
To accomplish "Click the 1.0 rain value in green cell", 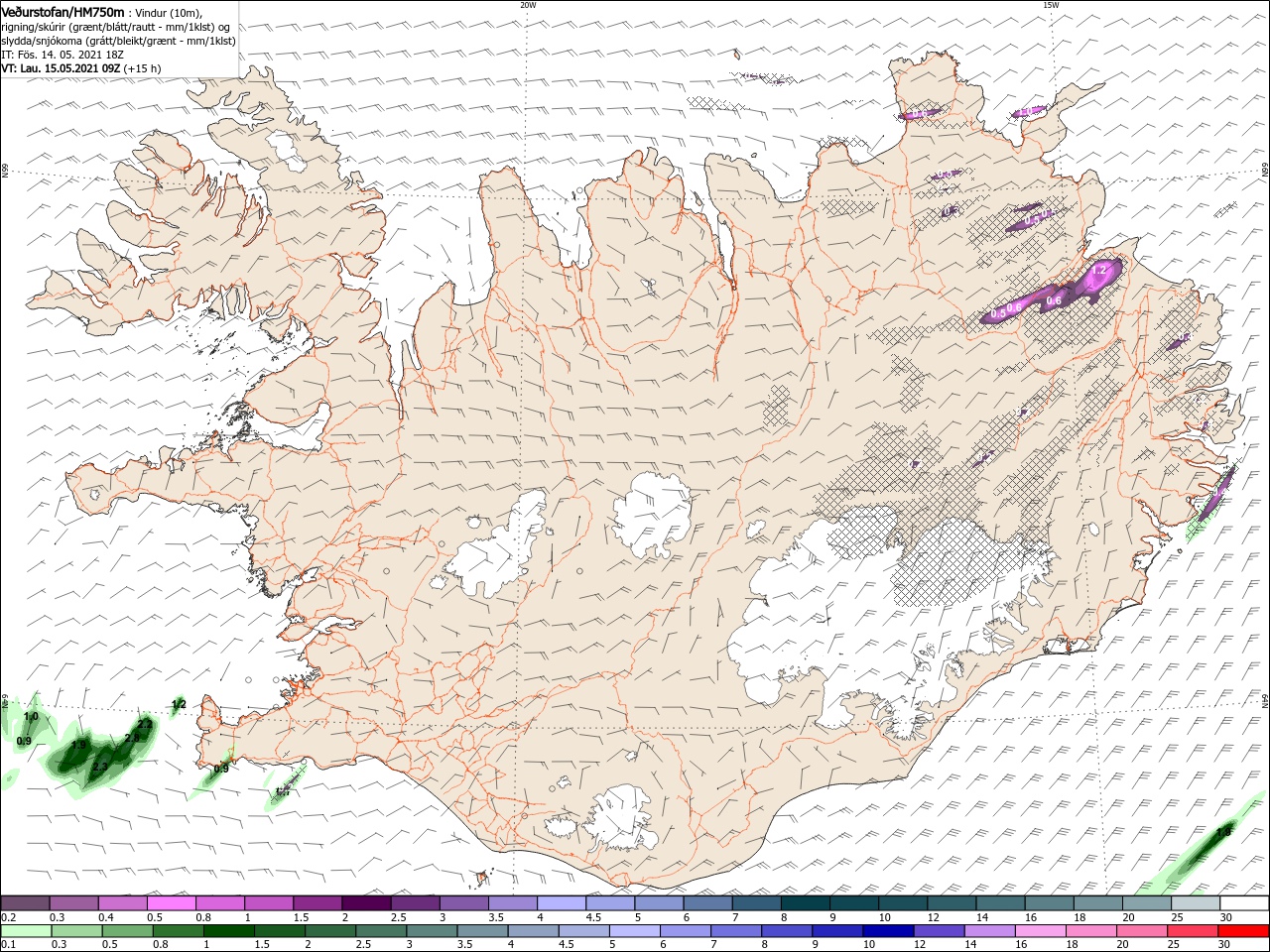I will (x=31, y=716).
